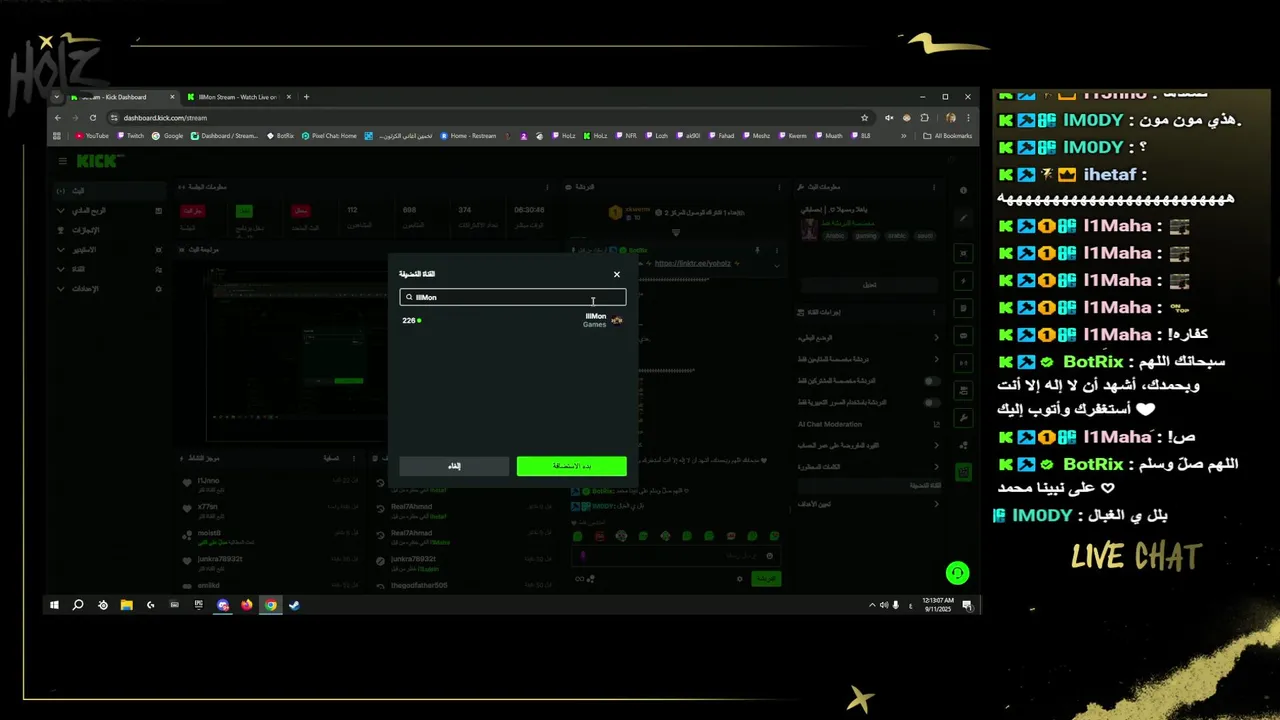Open the Home - Restream bookmark
This screenshot has height=720, width=1280.
click(469, 136)
